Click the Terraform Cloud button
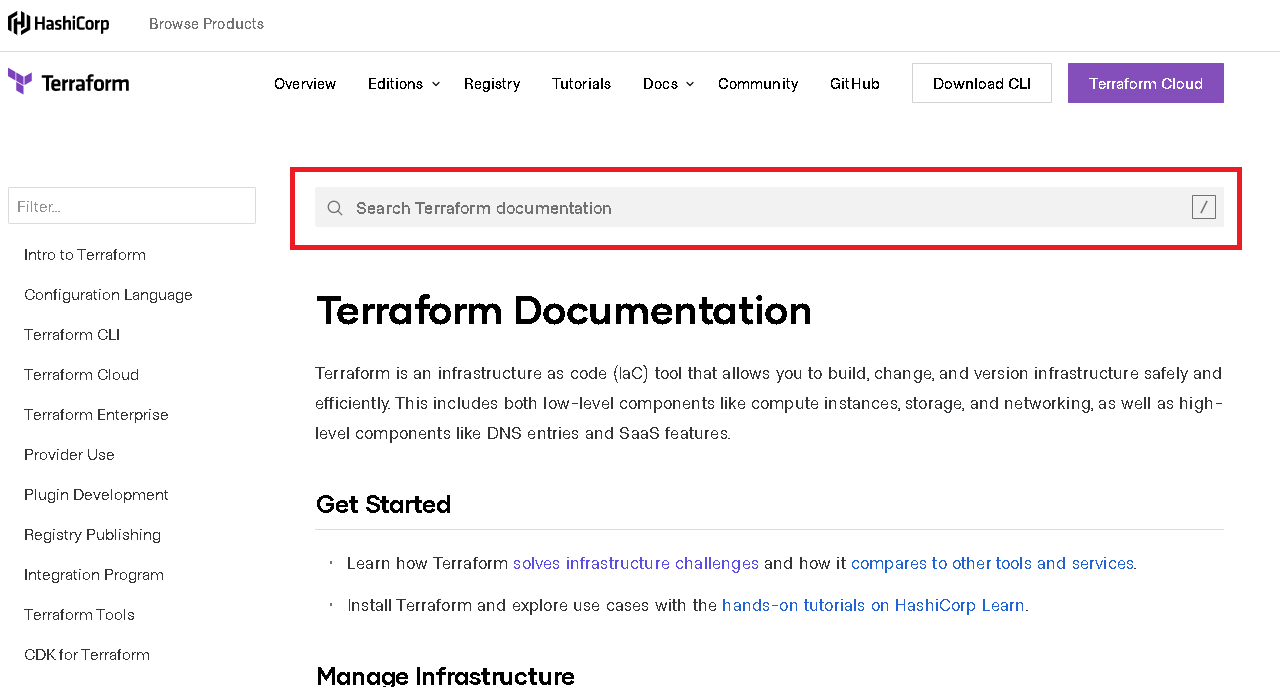Screen dimensions: 1280x687 coord(1146,83)
